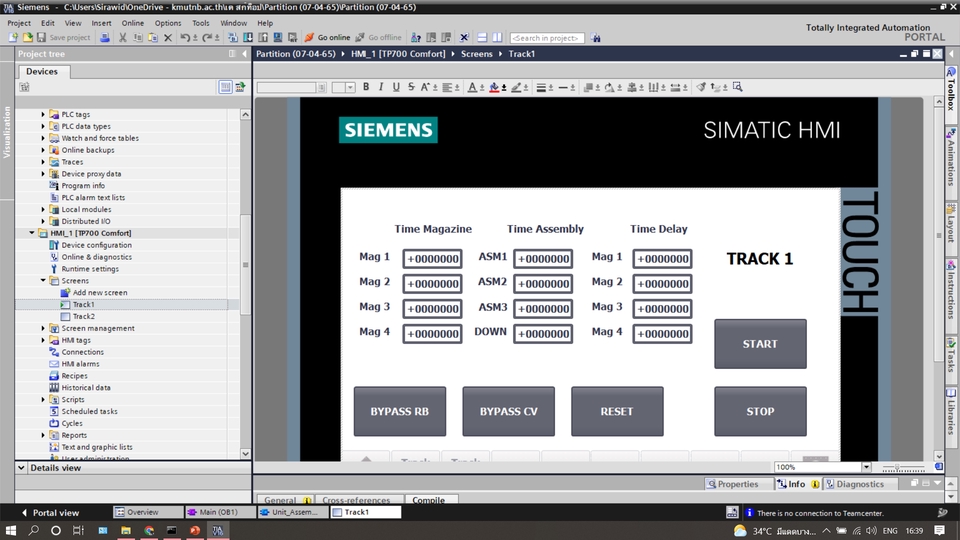Click the Save project button
The height and width of the screenshot is (540, 960).
click(x=64, y=37)
